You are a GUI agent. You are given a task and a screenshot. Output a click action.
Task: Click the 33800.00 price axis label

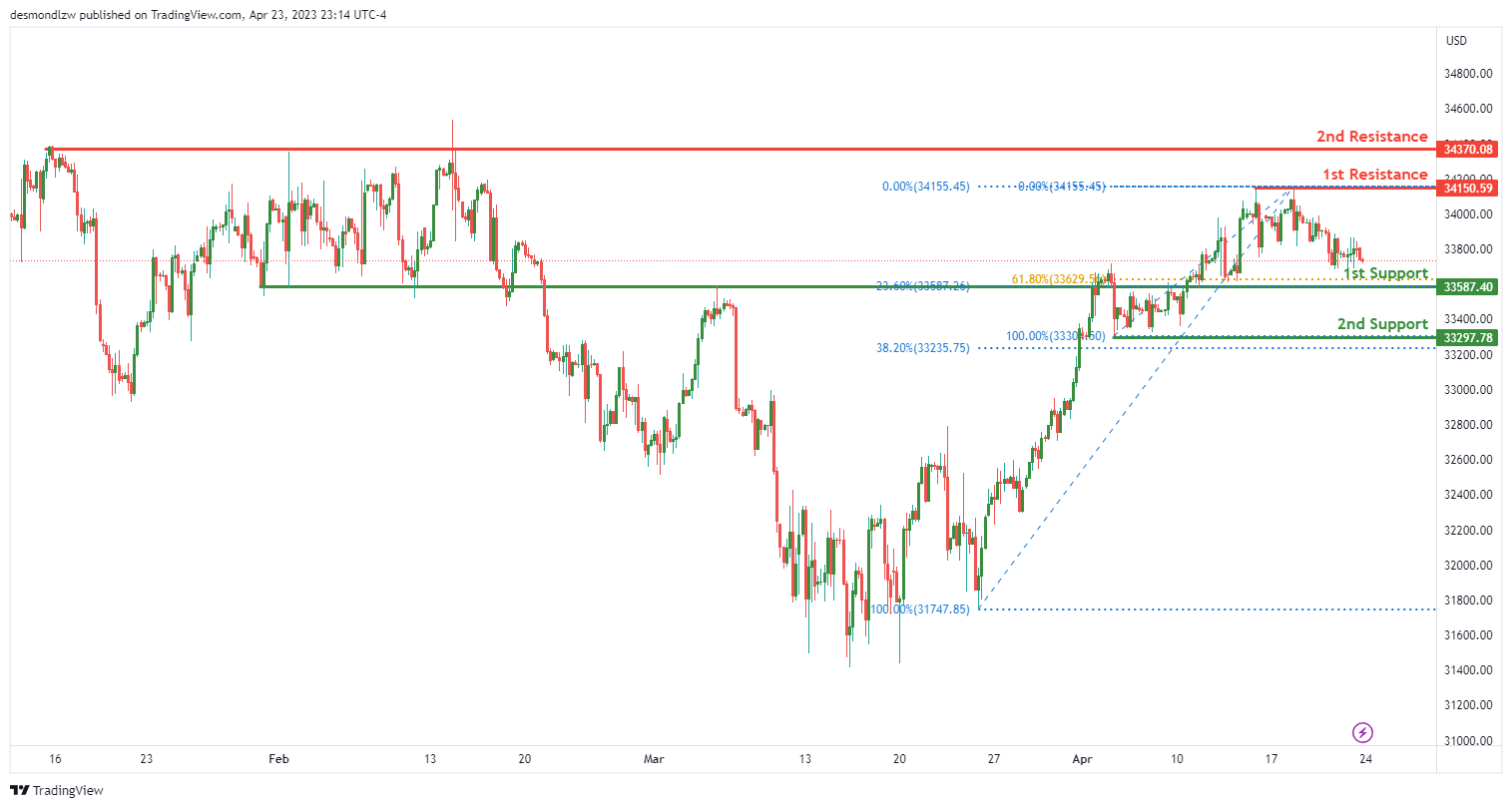1468,249
